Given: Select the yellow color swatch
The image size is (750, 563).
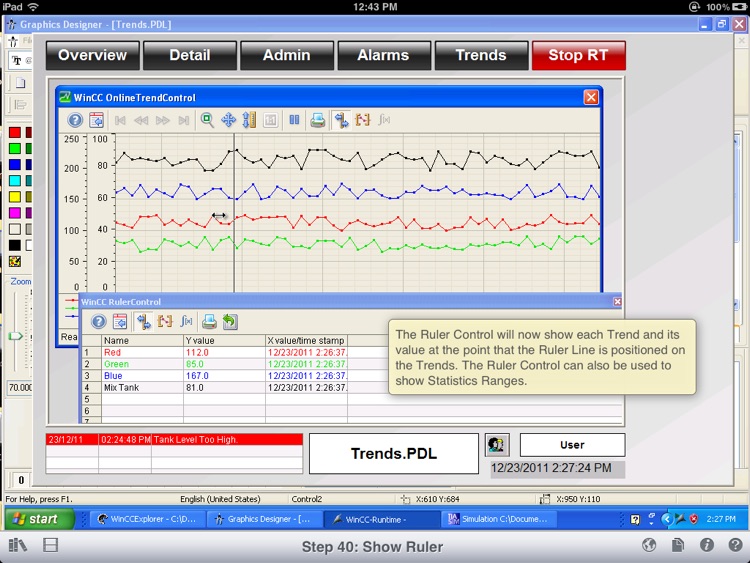Looking at the screenshot, I should 15,197.
